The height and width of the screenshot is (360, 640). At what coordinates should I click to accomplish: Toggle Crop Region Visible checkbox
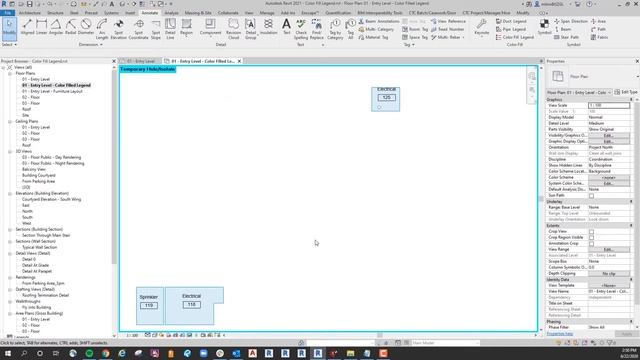pos(591,238)
